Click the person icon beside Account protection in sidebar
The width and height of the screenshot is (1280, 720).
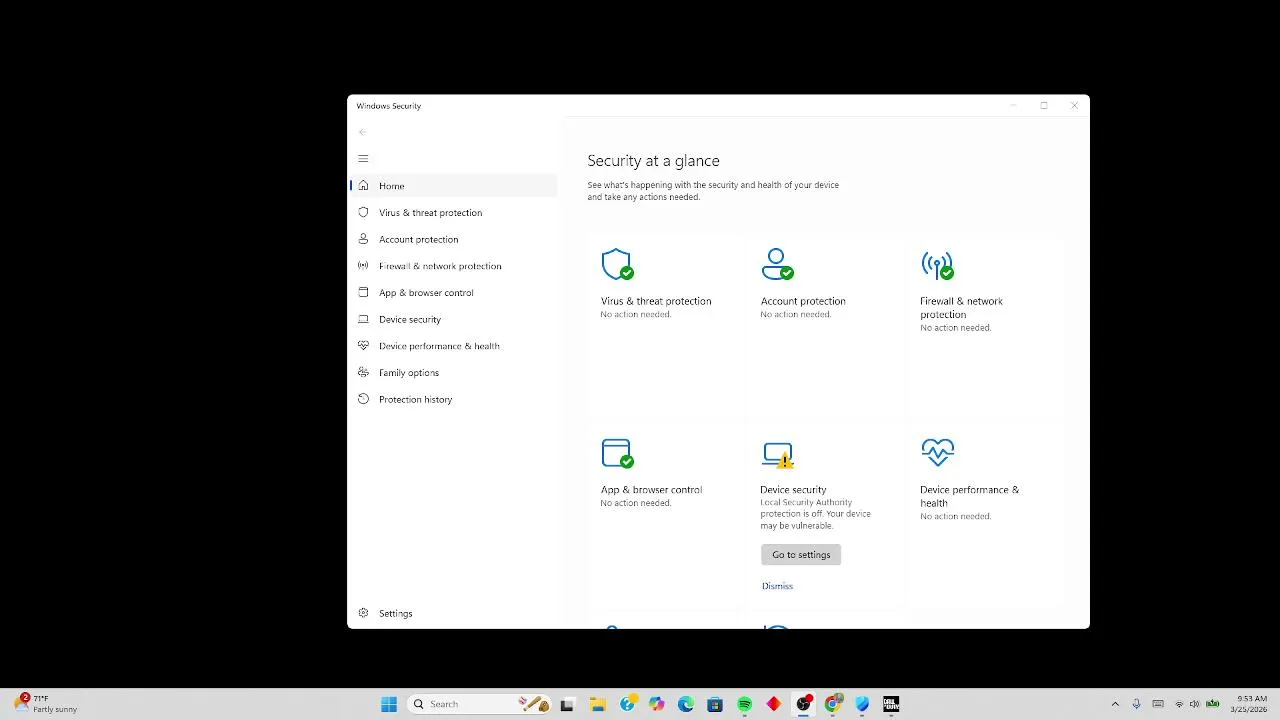tap(363, 239)
